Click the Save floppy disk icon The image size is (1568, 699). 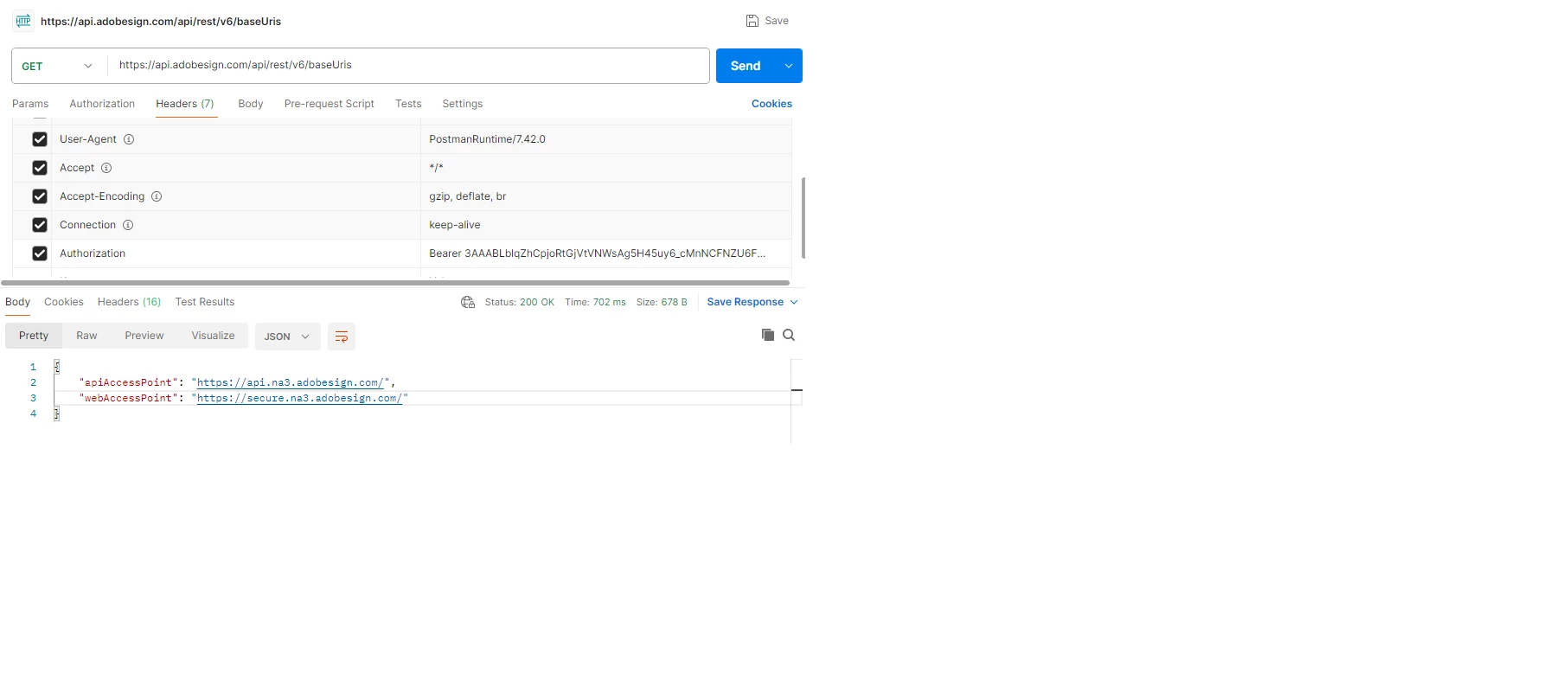pos(752,21)
